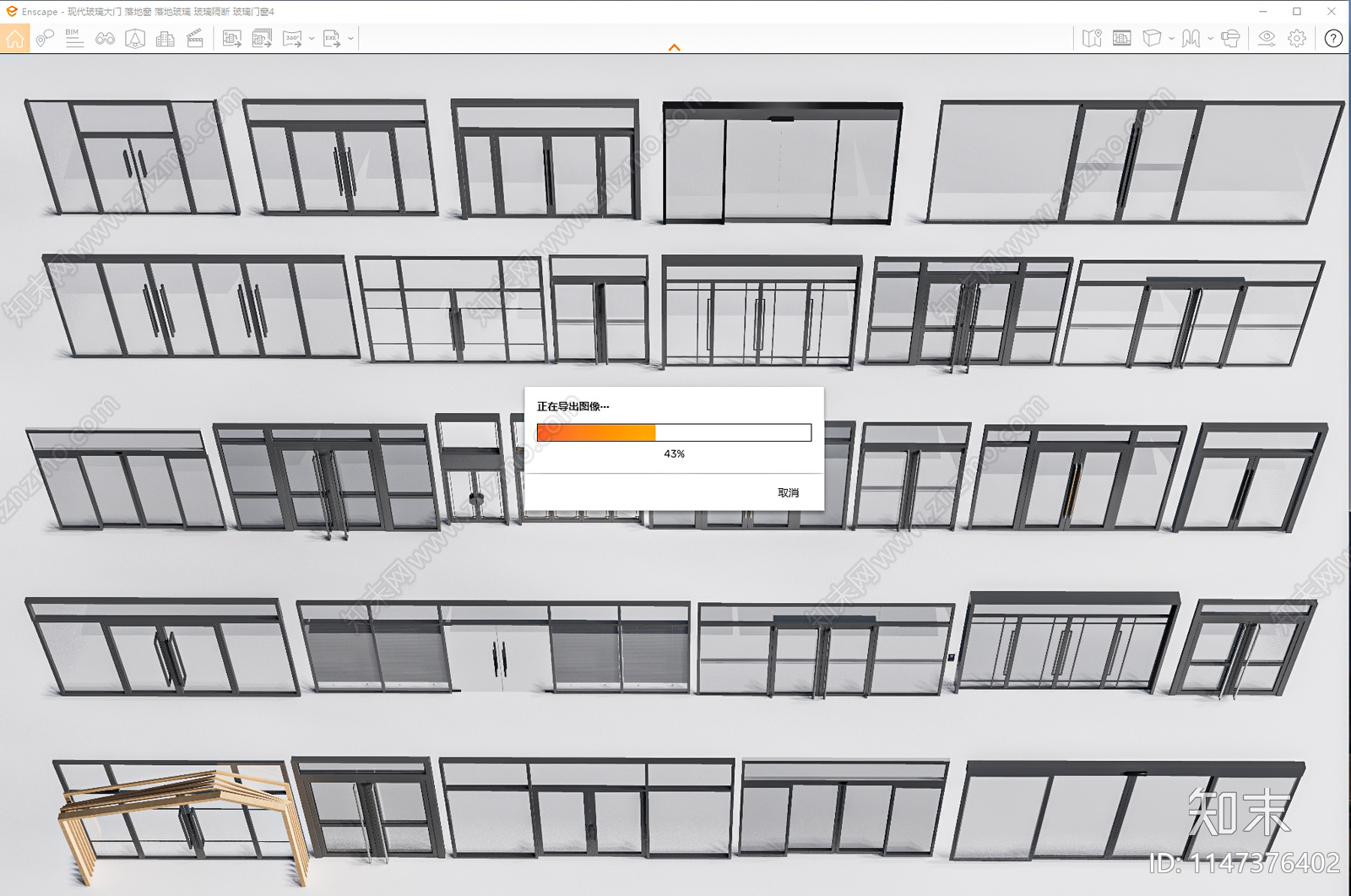Collapse the toolbar with orange chevron
The image size is (1351, 896).
click(674, 48)
